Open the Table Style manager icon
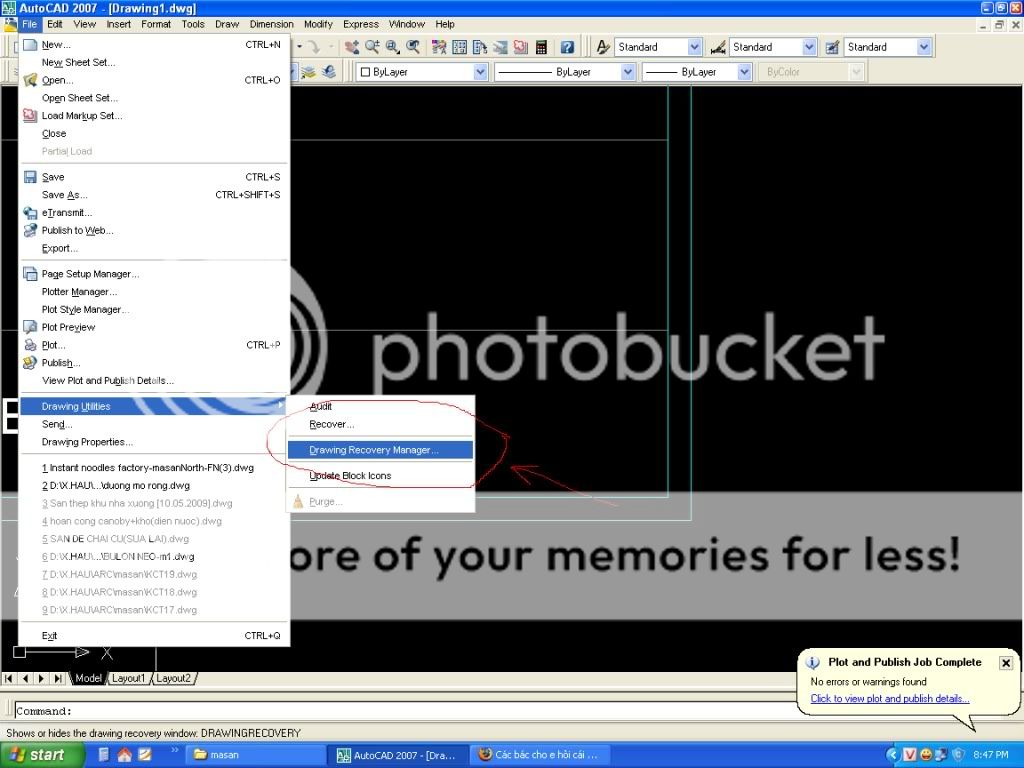This screenshot has width=1024, height=768. pos(832,47)
